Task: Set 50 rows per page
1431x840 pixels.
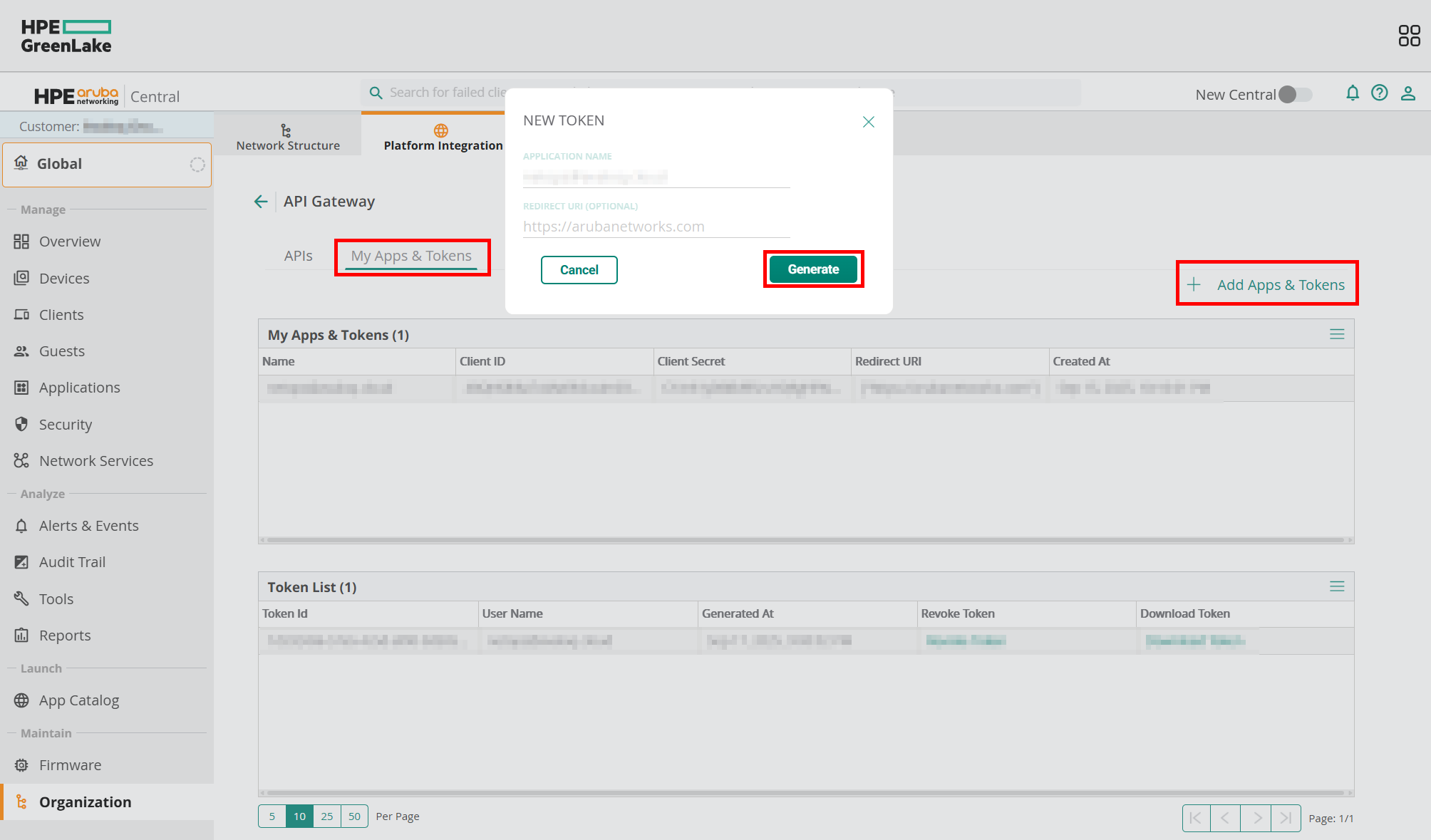Action: click(x=354, y=816)
